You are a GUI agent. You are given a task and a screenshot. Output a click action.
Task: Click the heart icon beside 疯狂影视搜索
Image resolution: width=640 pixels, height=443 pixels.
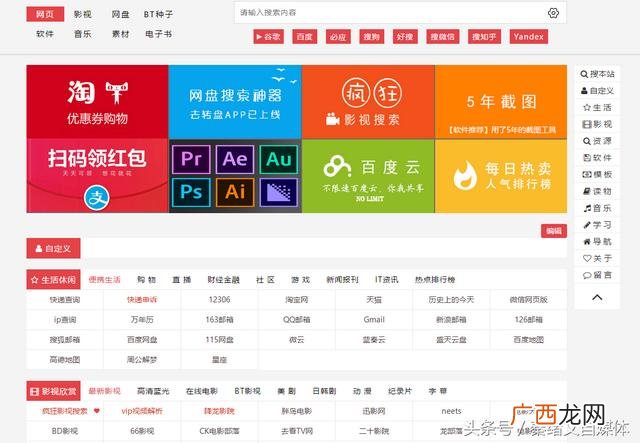coord(97,411)
